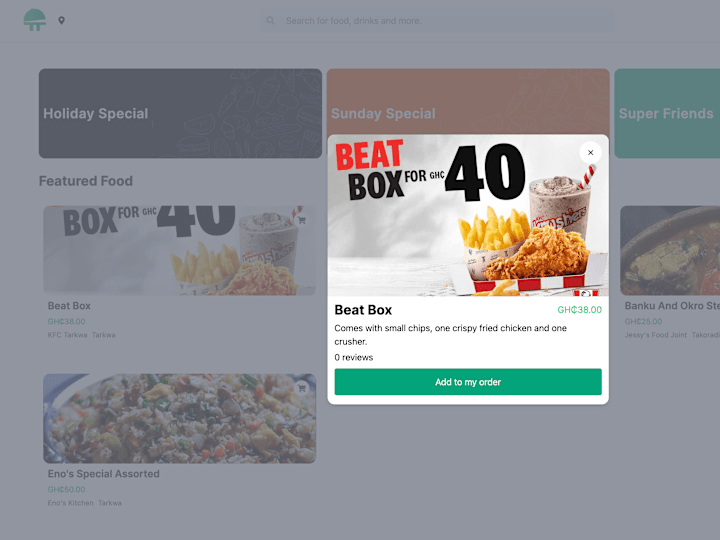Open Beat Box featured food thumbnail
Image resolution: width=720 pixels, height=540 pixels.
[180, 250]
